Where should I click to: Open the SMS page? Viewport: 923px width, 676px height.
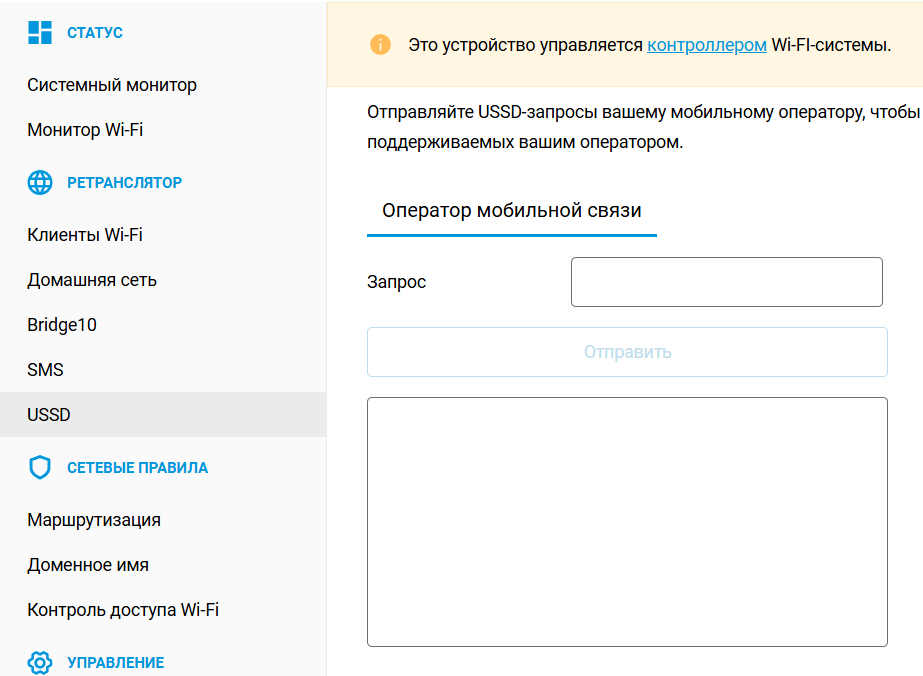pos(45,369)
